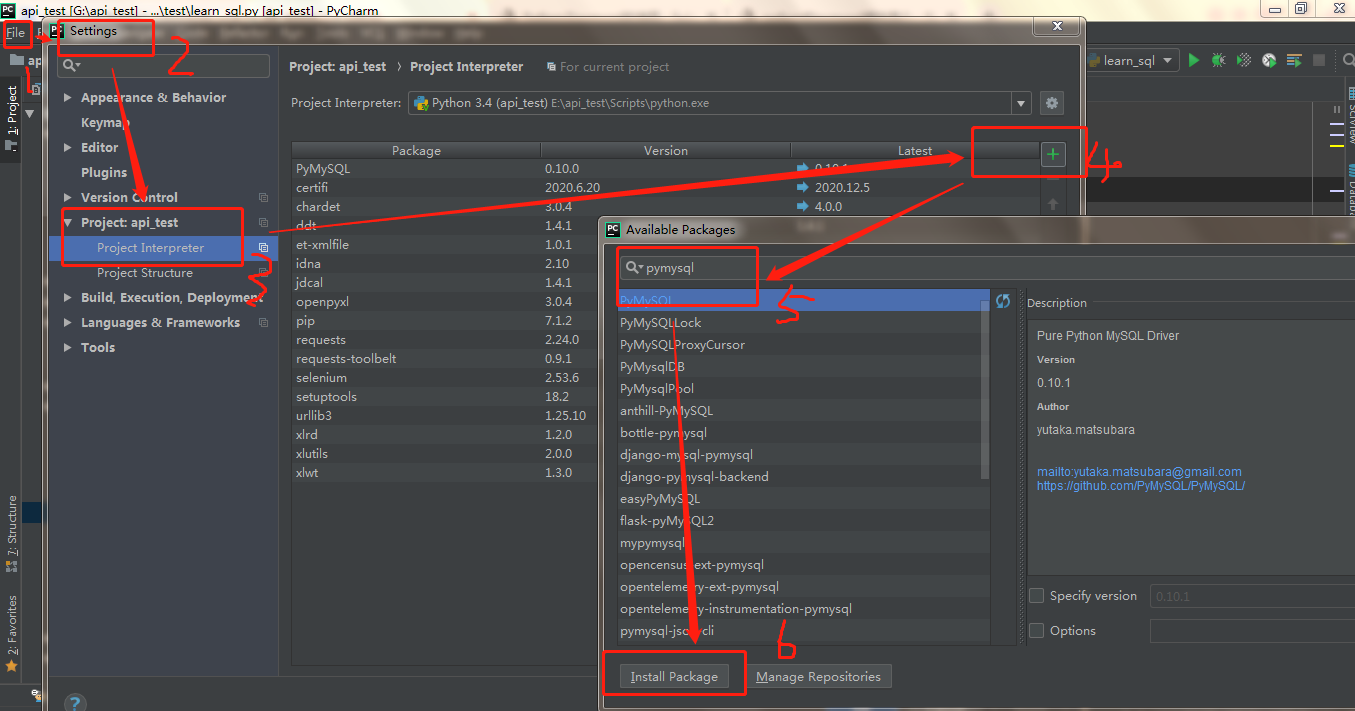Select django-mysql-pymysql package
The image size is (1355, 711).
click(686, 455)
